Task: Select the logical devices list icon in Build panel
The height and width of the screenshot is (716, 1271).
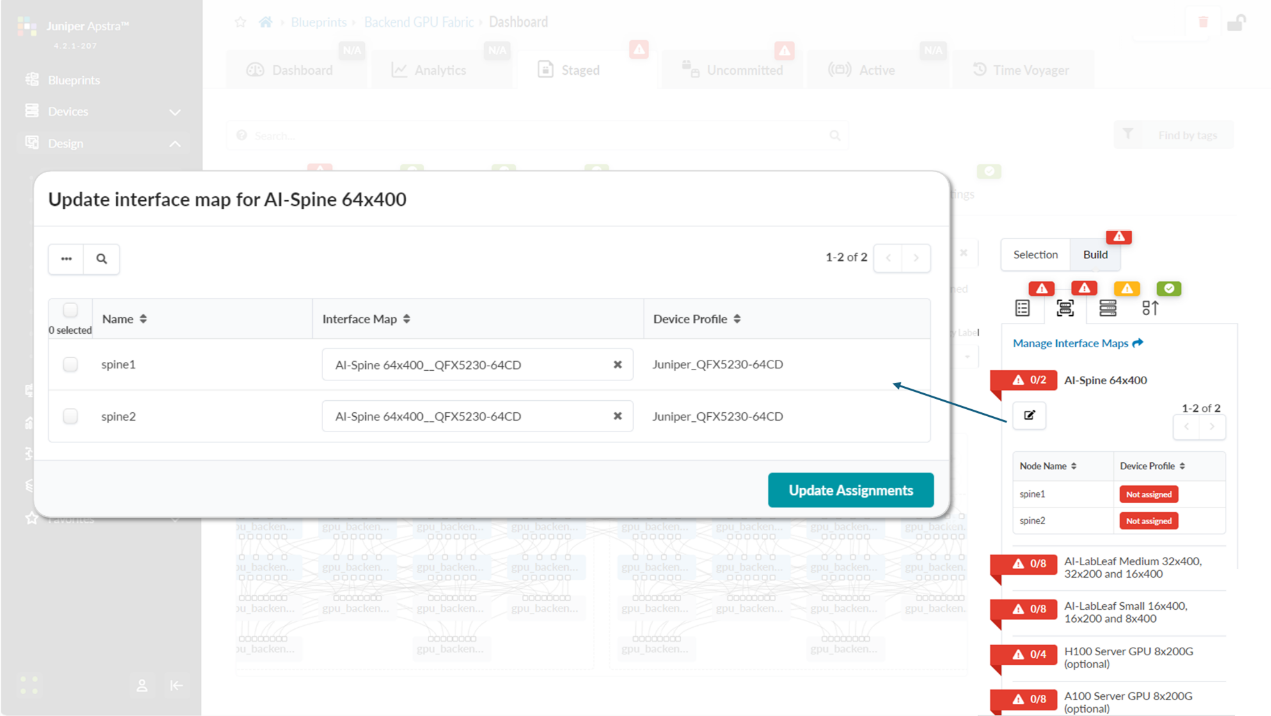Action: tap(1022, 308)
